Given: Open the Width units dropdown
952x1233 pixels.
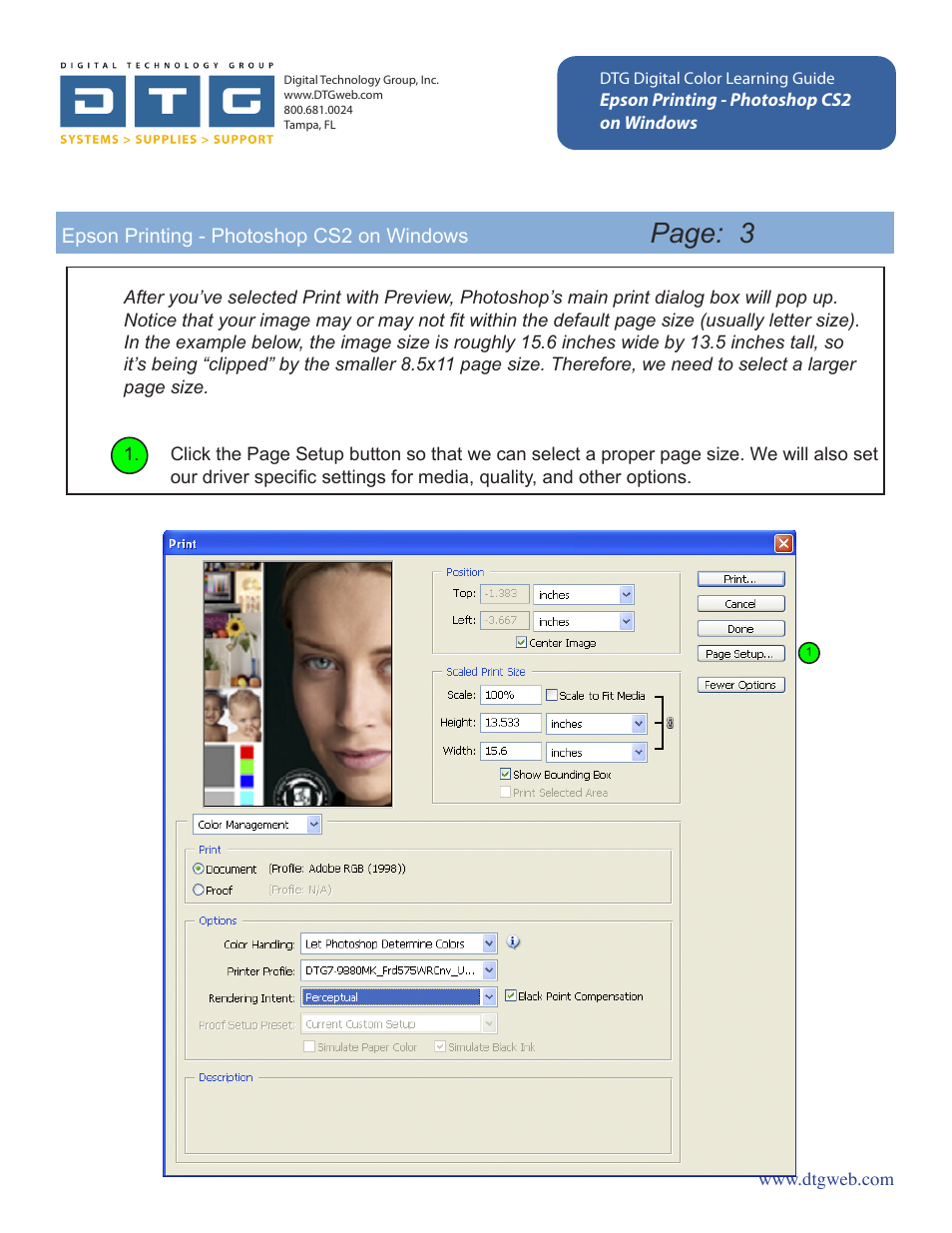Looking at the screenshot, I should click(639, 752).
